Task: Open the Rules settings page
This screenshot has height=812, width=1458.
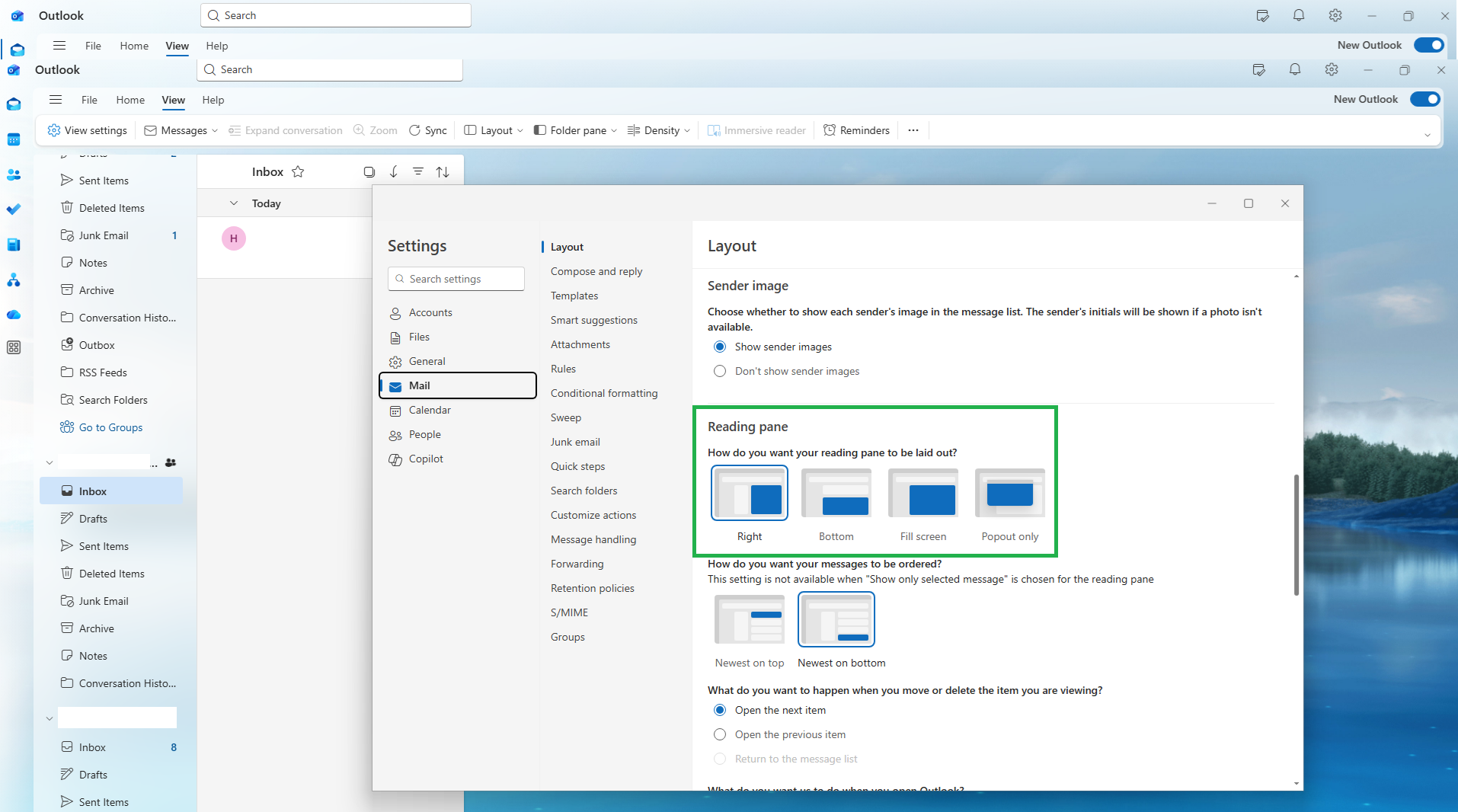Action: pos(563,369)
